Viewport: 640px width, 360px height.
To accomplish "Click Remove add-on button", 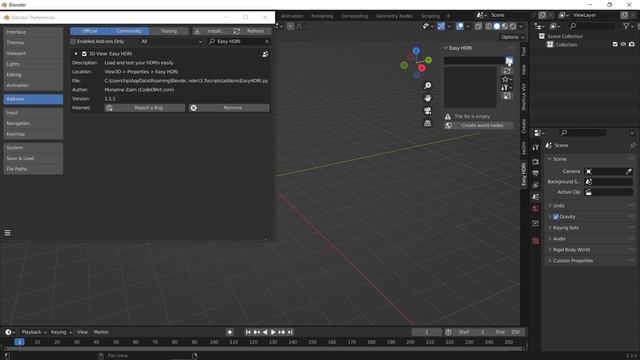I will pos(229,108).
